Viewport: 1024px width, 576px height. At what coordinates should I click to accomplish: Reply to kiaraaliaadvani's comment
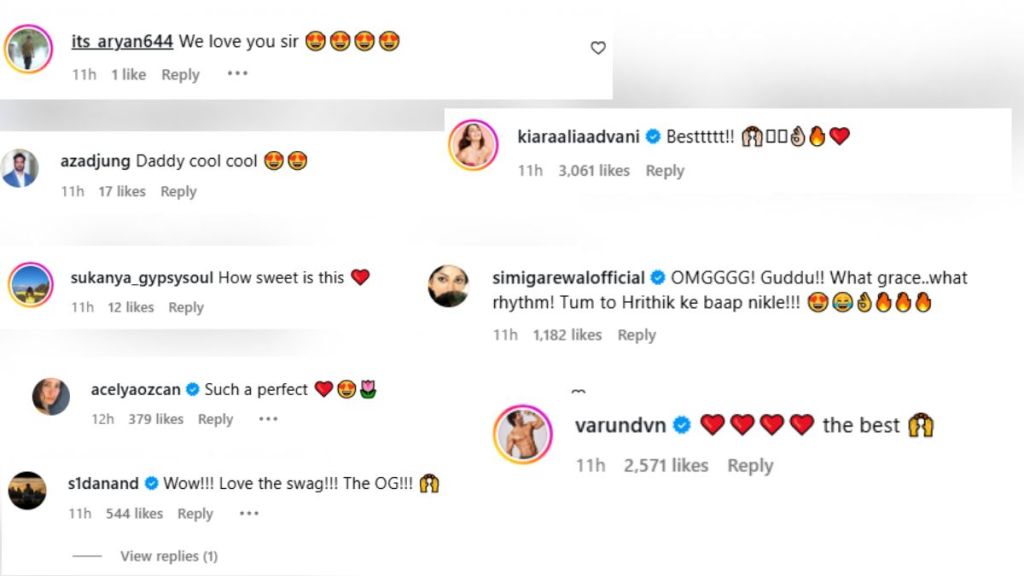[x=664, y=171]
